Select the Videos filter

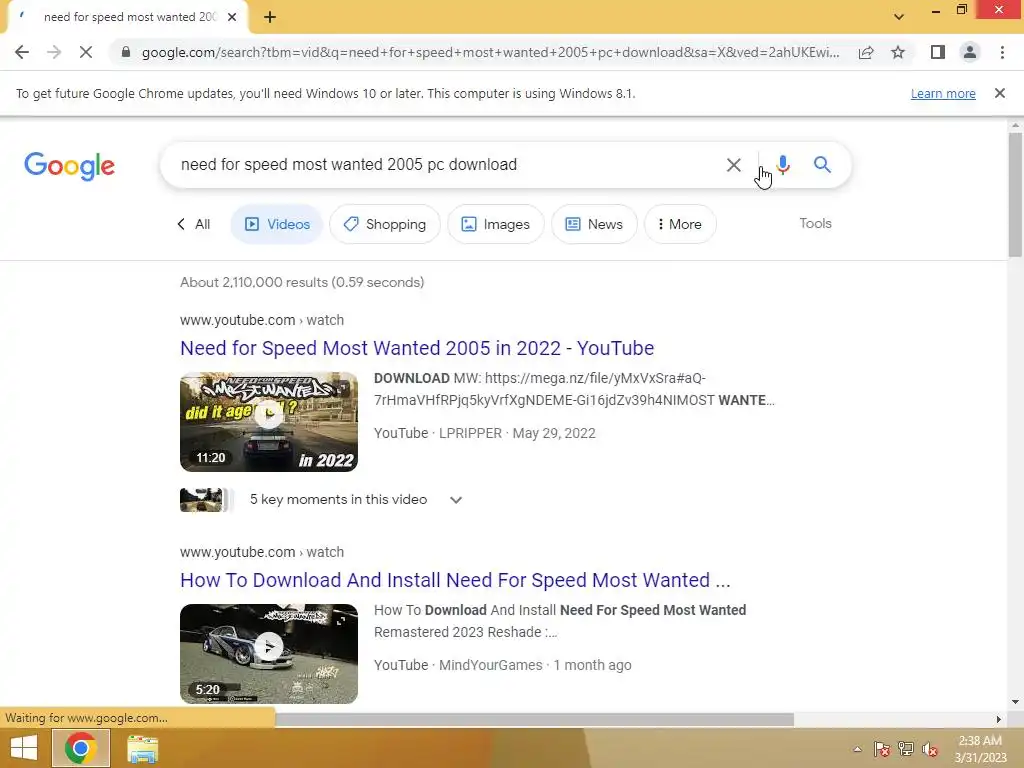pyautogui.click(x=277, y=224)
